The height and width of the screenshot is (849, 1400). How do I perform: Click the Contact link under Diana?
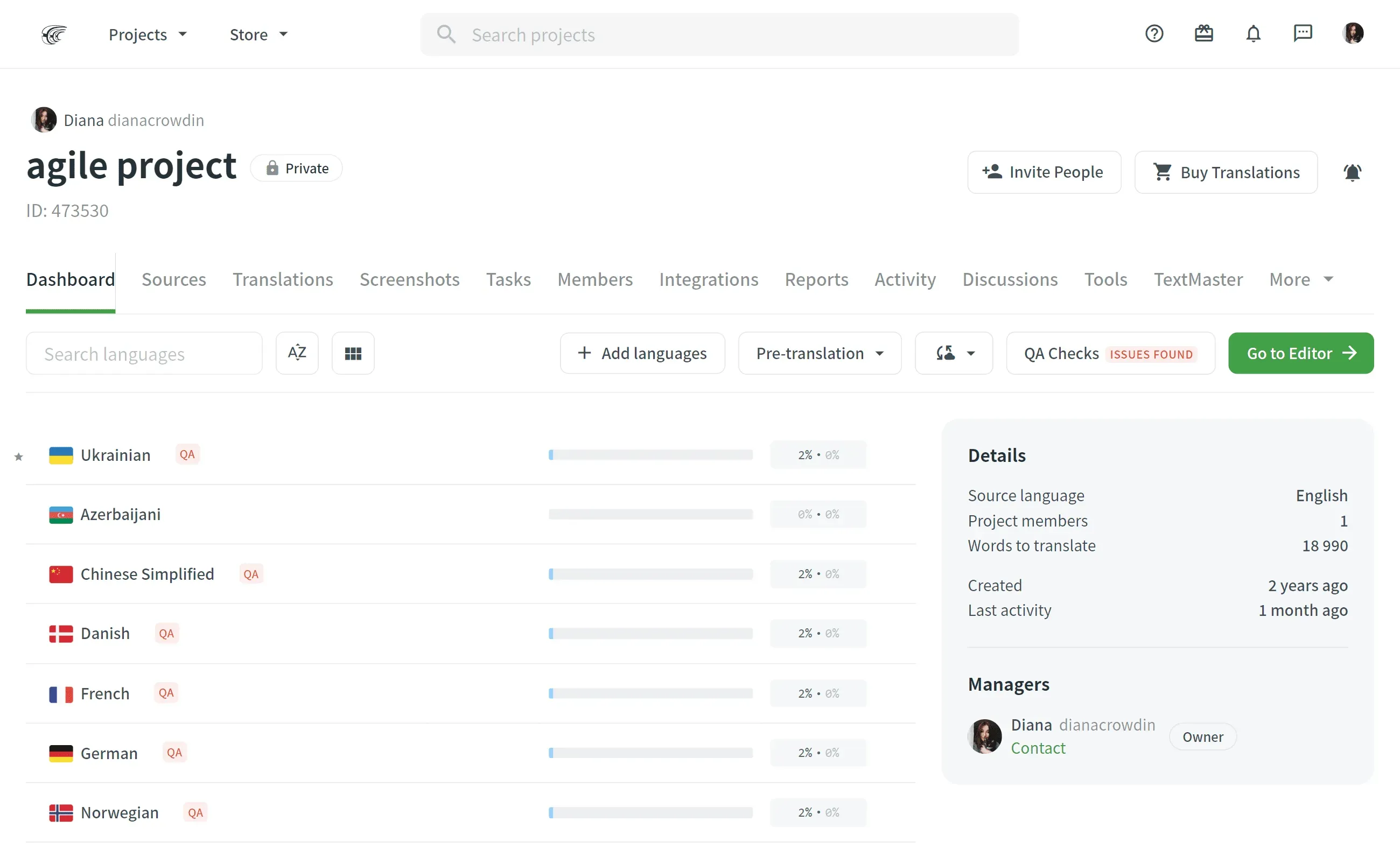[1038, 748]
